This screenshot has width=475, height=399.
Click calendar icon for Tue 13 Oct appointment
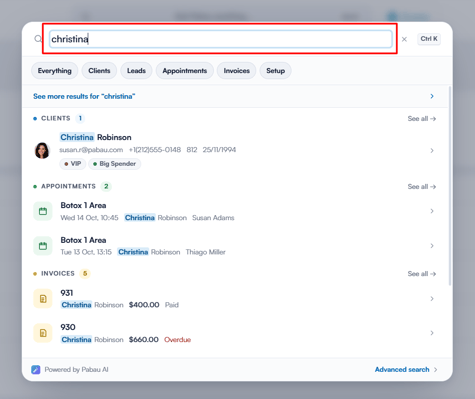pyautogui.click(x=43, y=246)
